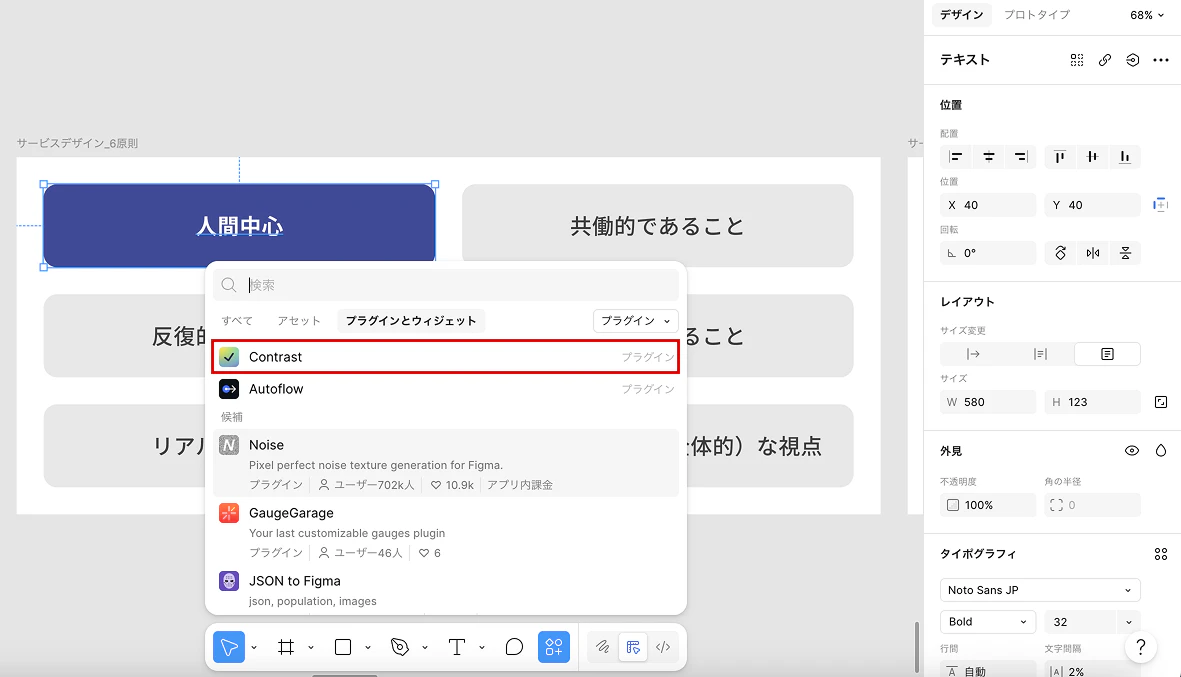Select the Frame tool
The image size is (1181, 677).
(x=286, y=647)
